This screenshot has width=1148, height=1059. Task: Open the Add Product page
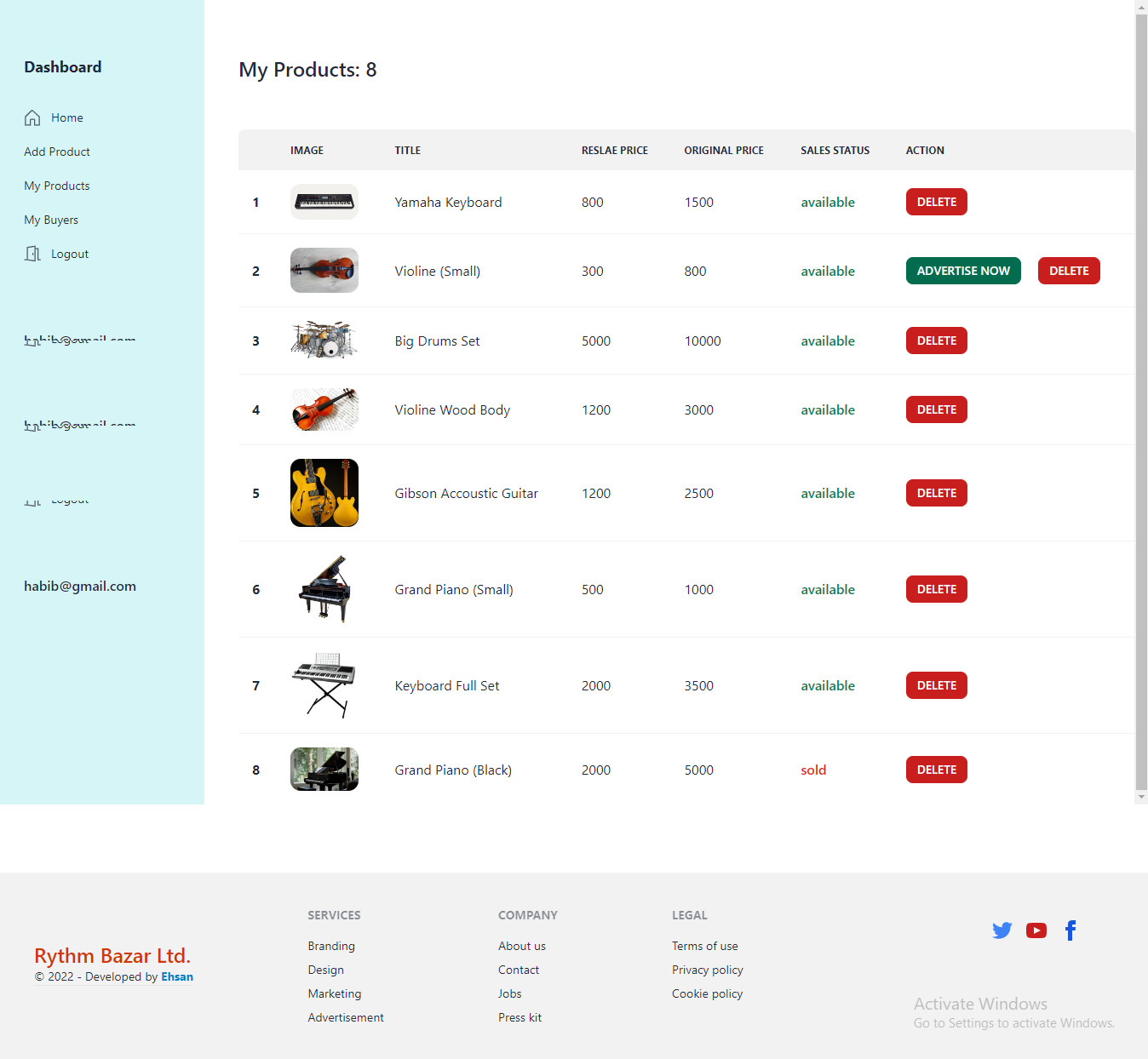56,152
